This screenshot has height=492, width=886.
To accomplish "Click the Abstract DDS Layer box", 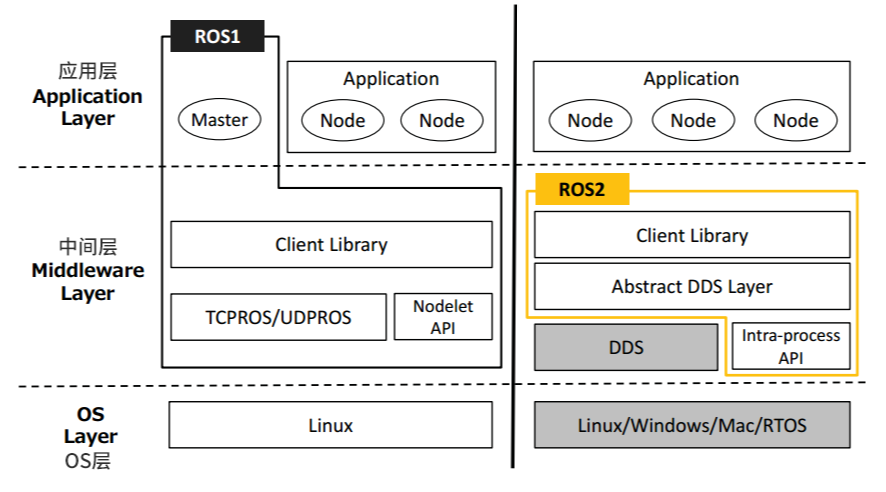I will point(692,286).
